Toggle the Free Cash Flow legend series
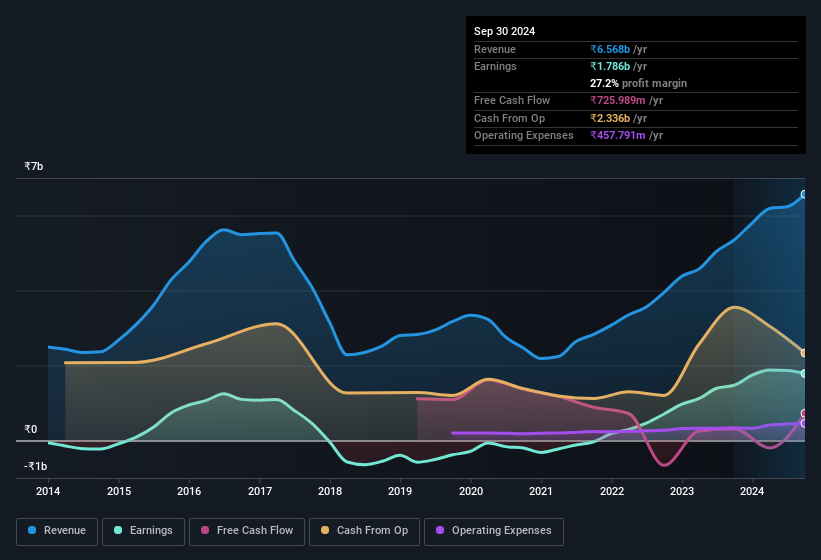The width and height of the screenshot is (821, 560). coord(247,531)
